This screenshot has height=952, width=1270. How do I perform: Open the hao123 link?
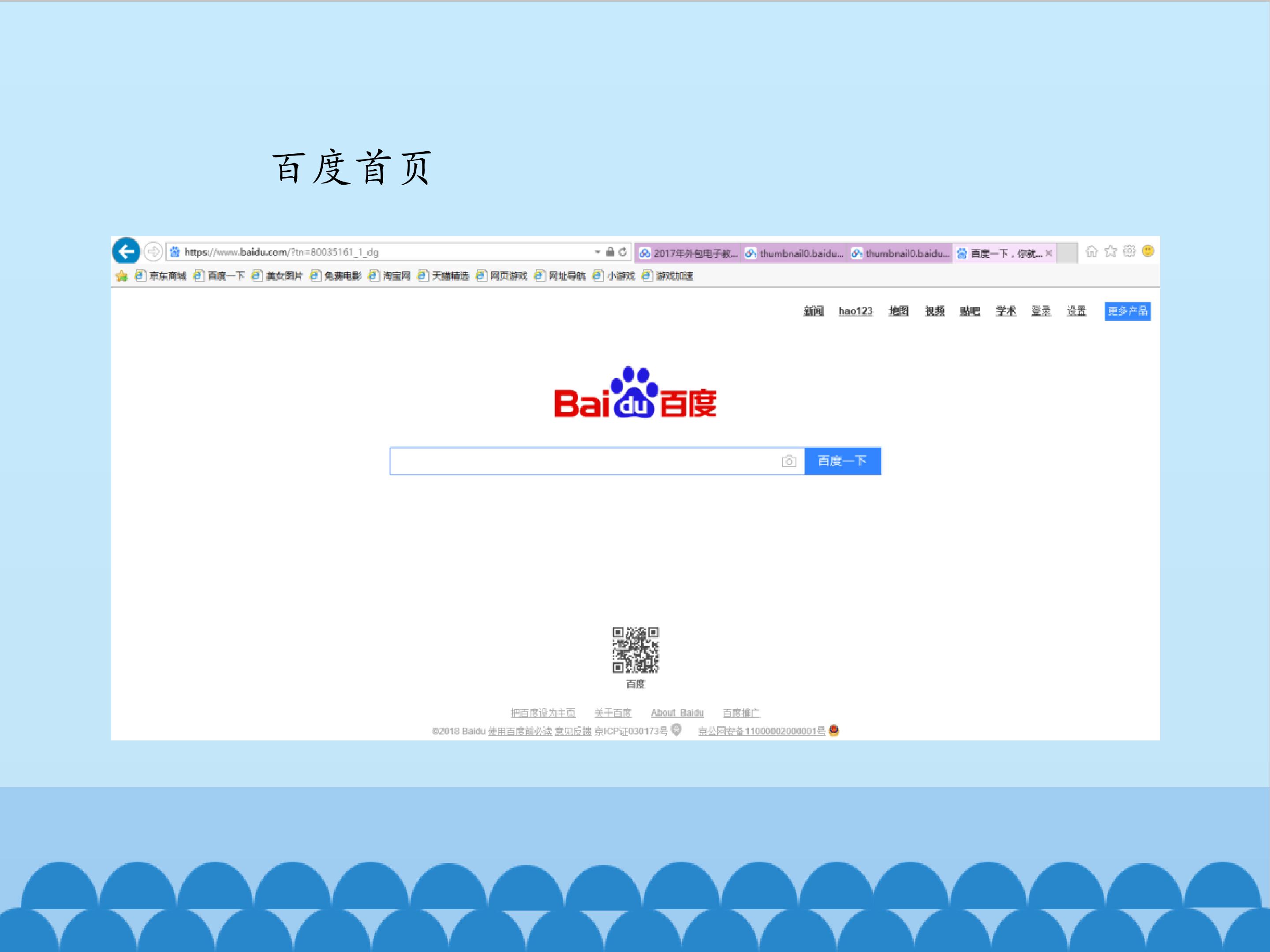tap(855, 311)
